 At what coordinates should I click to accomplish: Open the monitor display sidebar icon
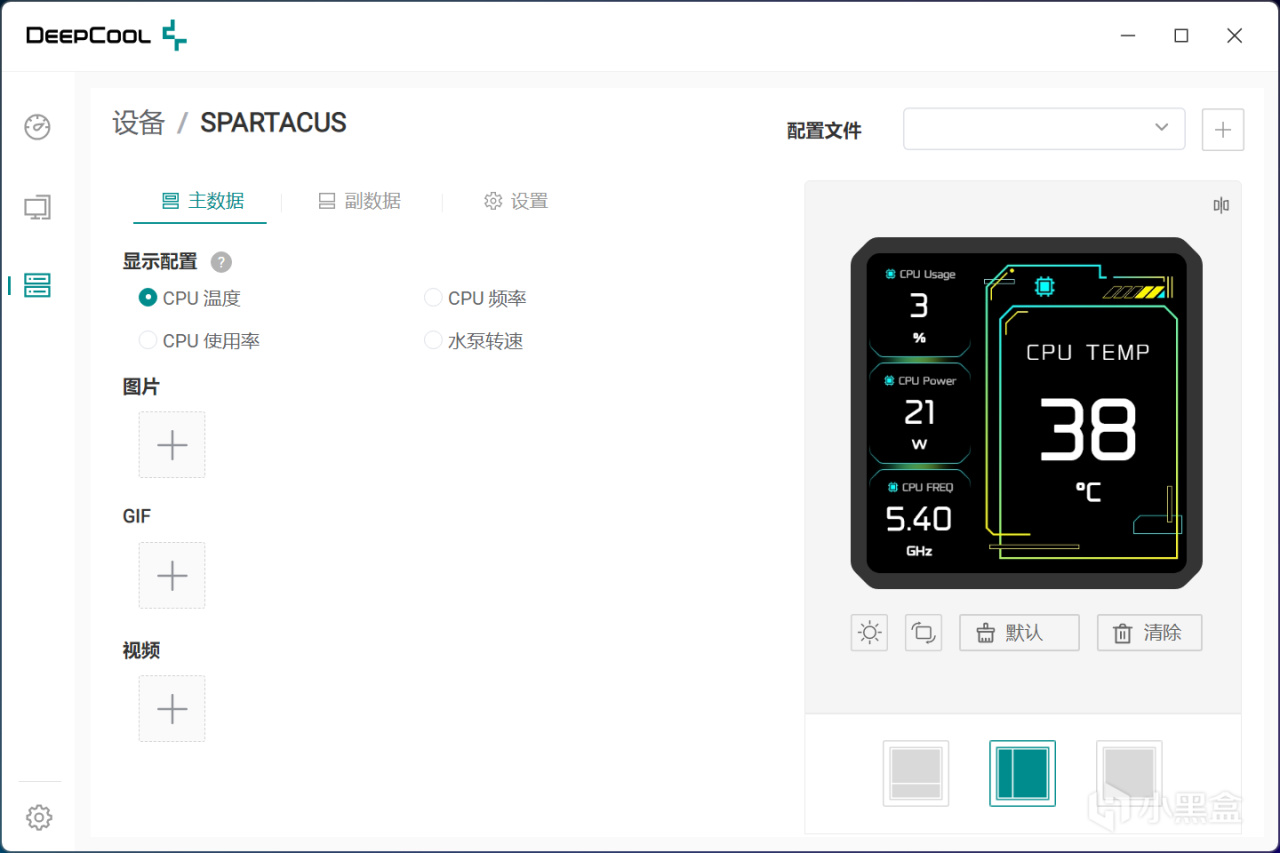pyautogui.click(x=38, y=208)
